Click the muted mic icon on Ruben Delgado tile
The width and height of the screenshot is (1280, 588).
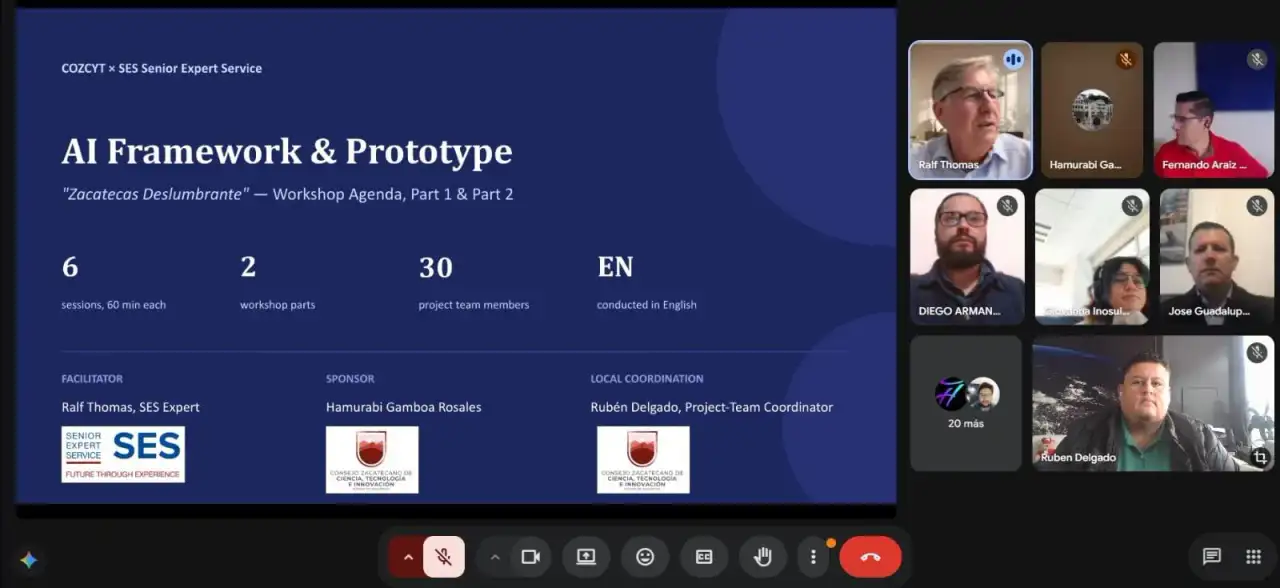point(1257,352)
